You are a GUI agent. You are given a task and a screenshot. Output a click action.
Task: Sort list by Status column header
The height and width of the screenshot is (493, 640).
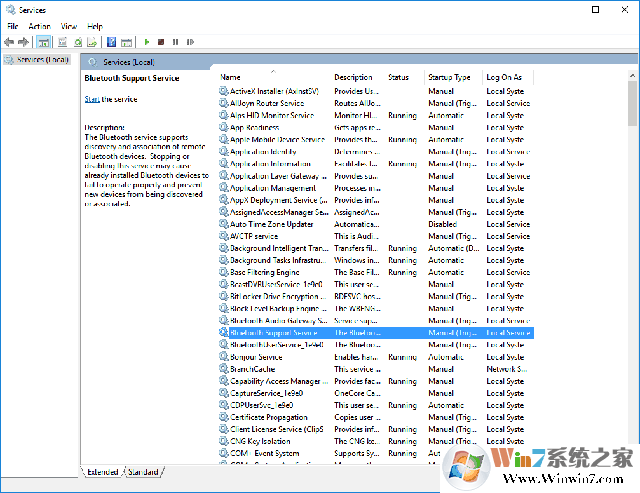[x=398, y=77]
